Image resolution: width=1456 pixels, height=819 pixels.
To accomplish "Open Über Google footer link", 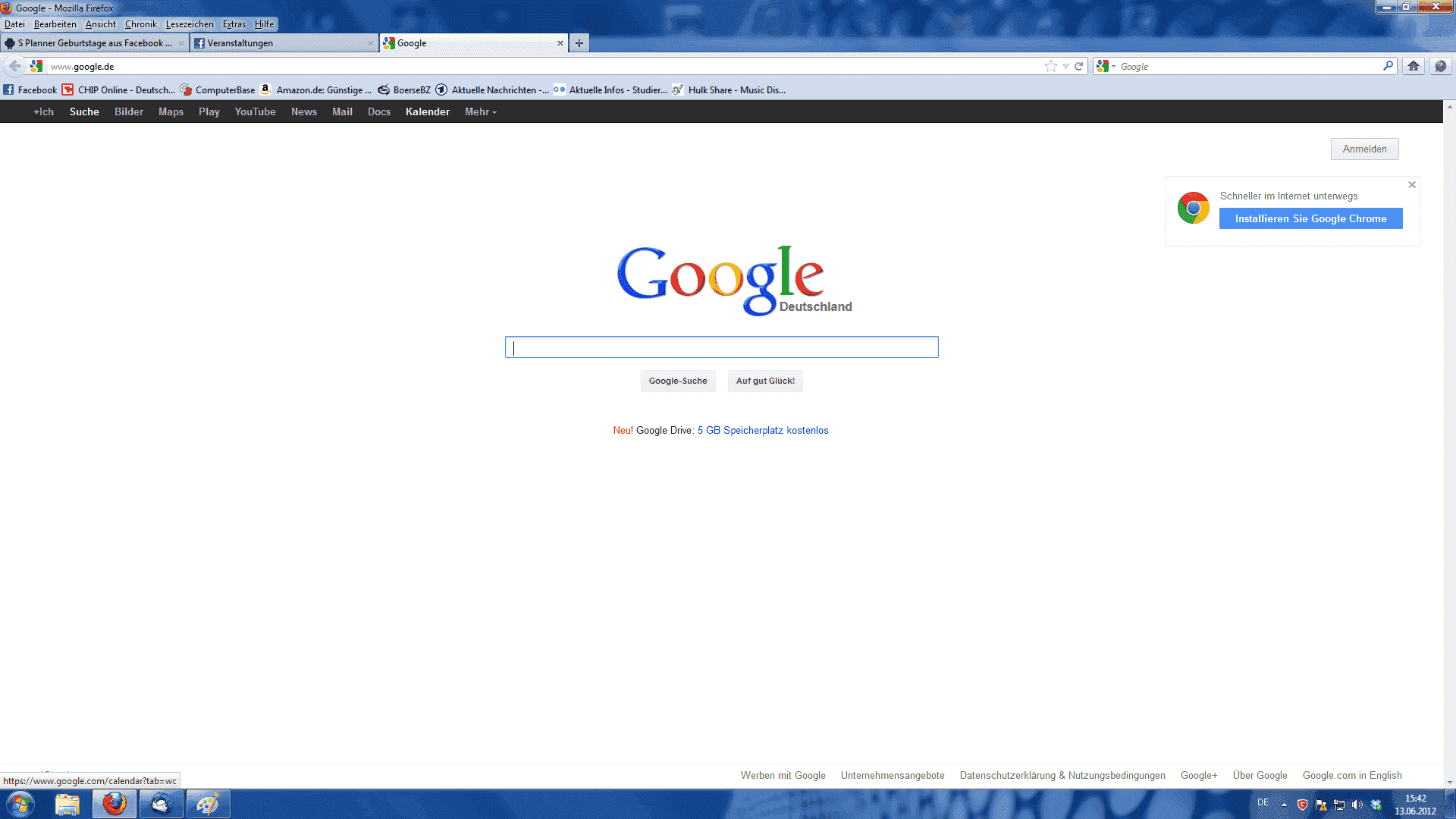I will click(x=1260, y=775).
